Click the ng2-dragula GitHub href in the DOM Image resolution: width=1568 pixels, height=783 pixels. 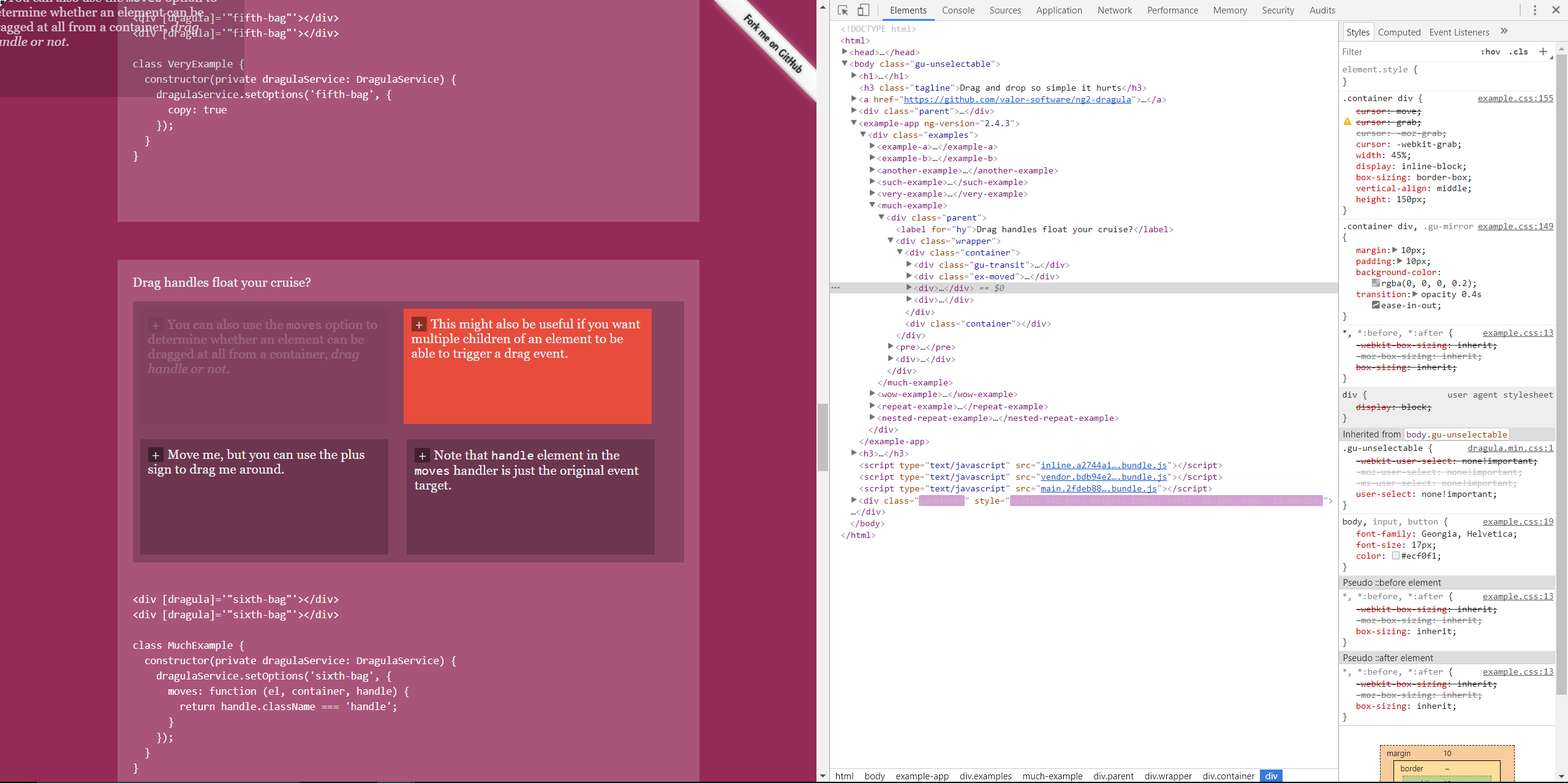(x=1019, y=99)
